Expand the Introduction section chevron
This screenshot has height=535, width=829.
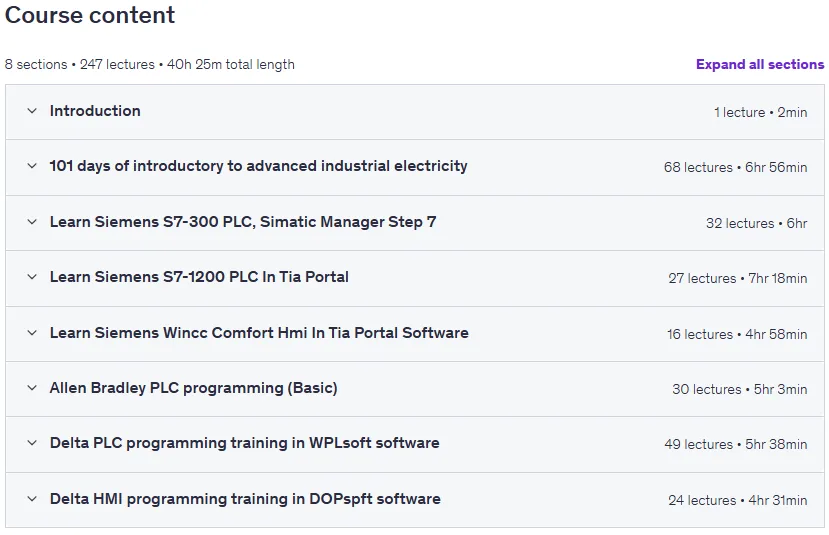point(32,111)
